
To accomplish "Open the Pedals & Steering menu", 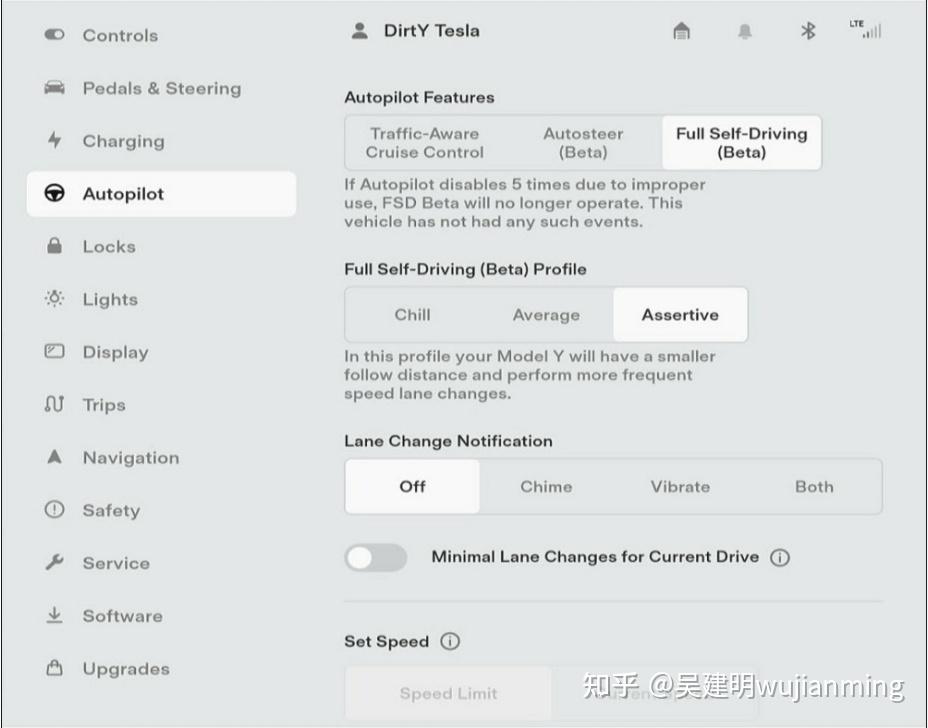I will pyautogui.click(x=161, y=88).
